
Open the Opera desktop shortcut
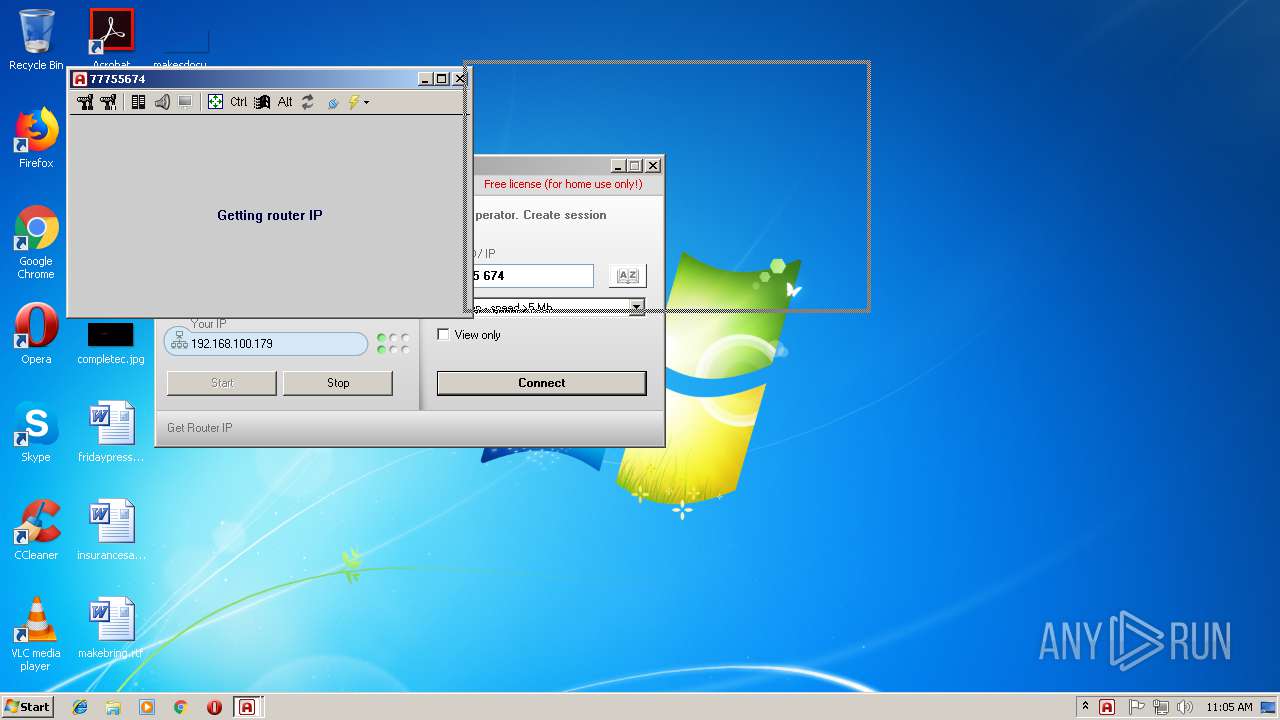pos(36,334)
